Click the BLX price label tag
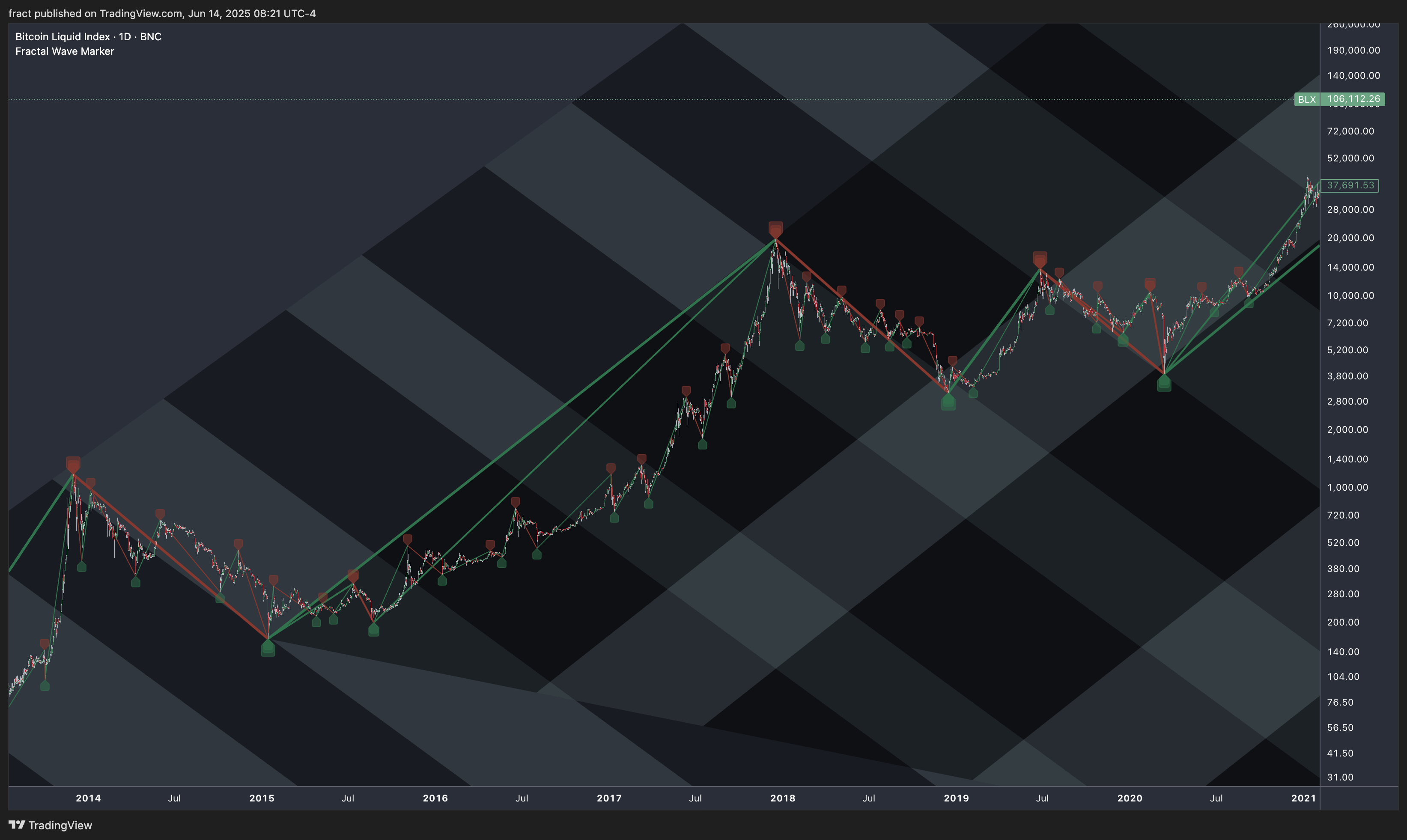1407x840 pixels. tap(1307, 99)
